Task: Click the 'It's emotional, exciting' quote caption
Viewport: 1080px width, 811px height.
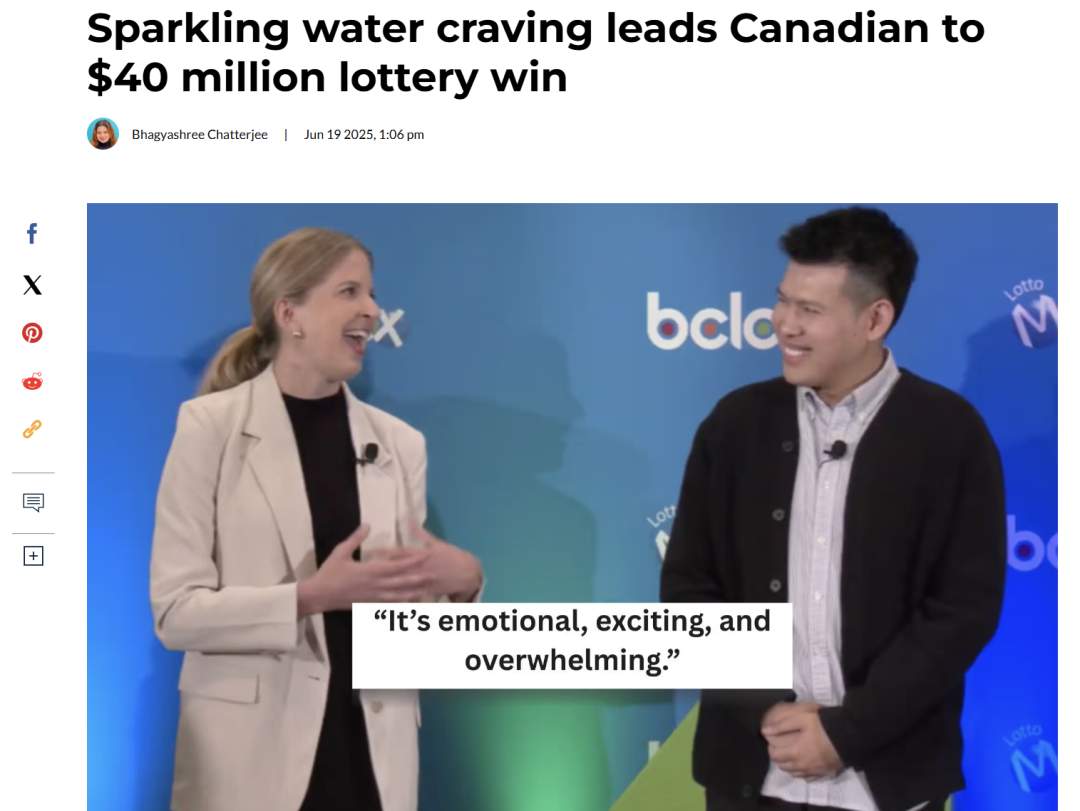Action: click(x=572, y=641)
